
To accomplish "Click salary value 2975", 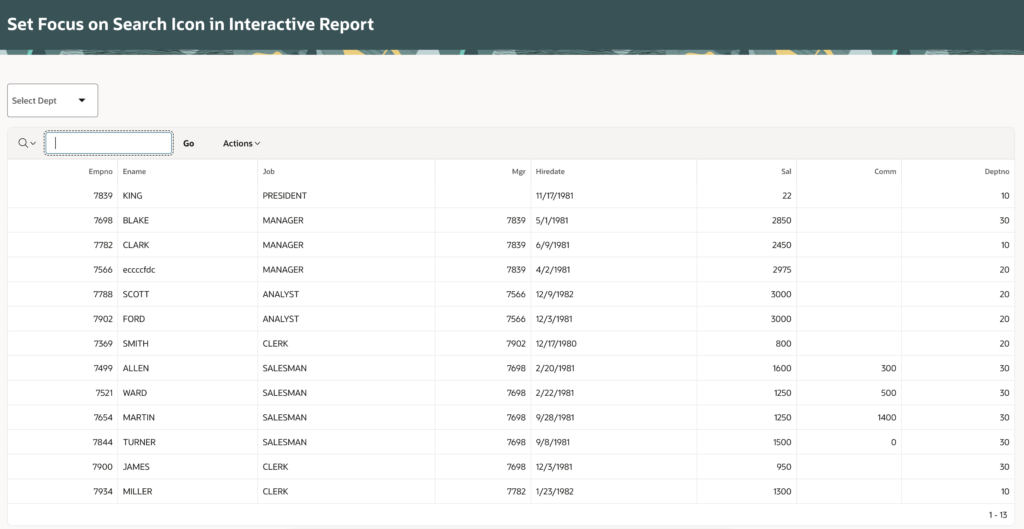I will click(x=781, y=270).
